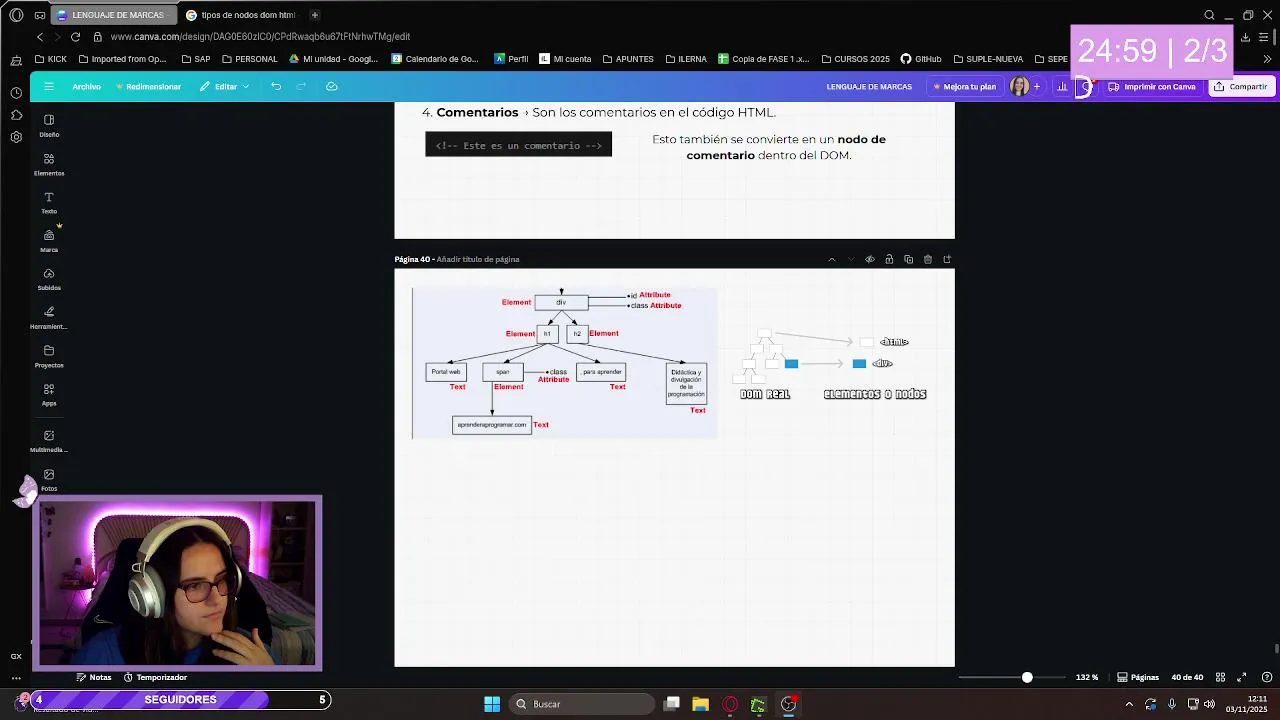Open the Diseño panel in the sidebar
1280x720 pixels.
[49, 125]
